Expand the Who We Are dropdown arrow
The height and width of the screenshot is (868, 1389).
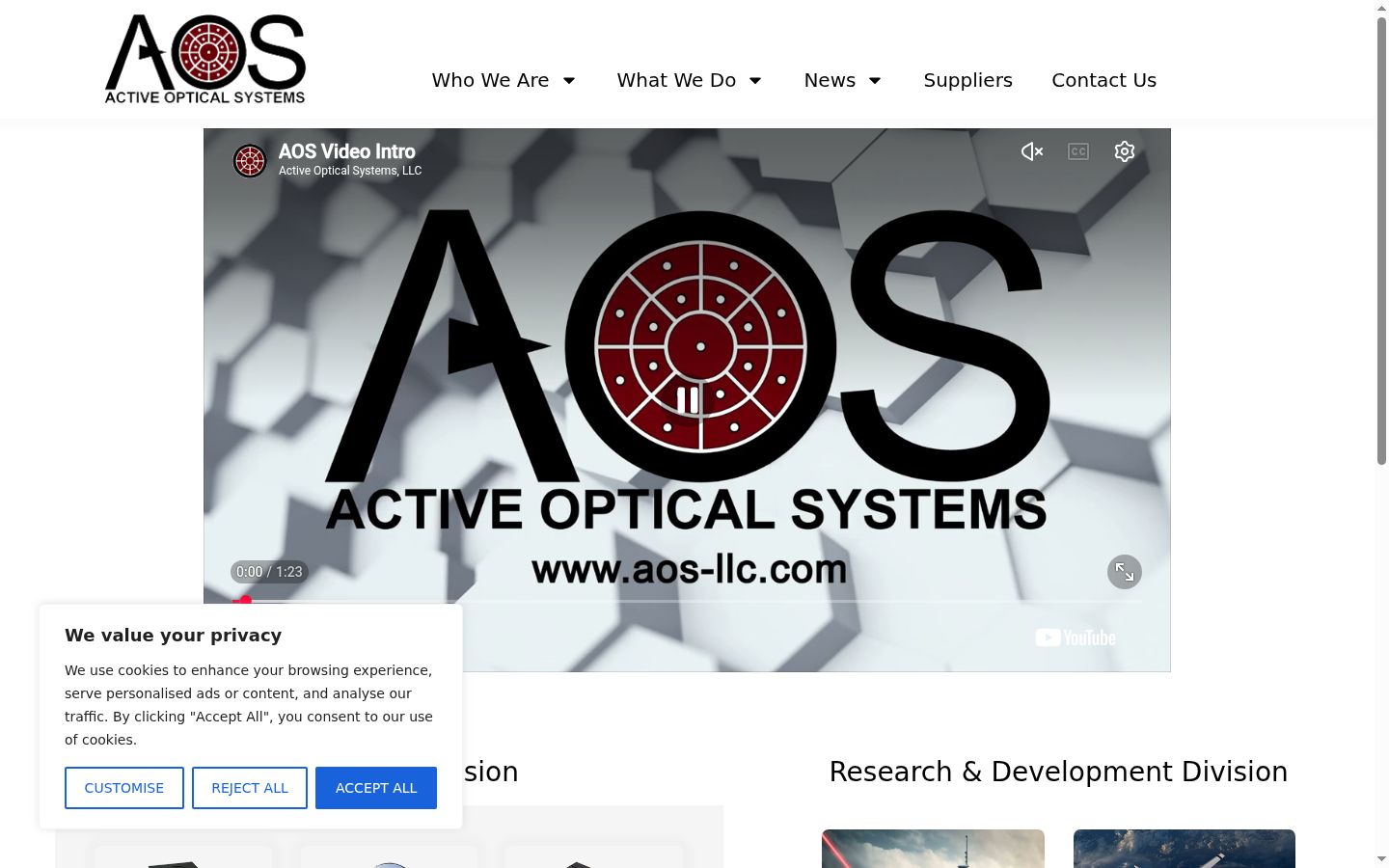point(569,80)
